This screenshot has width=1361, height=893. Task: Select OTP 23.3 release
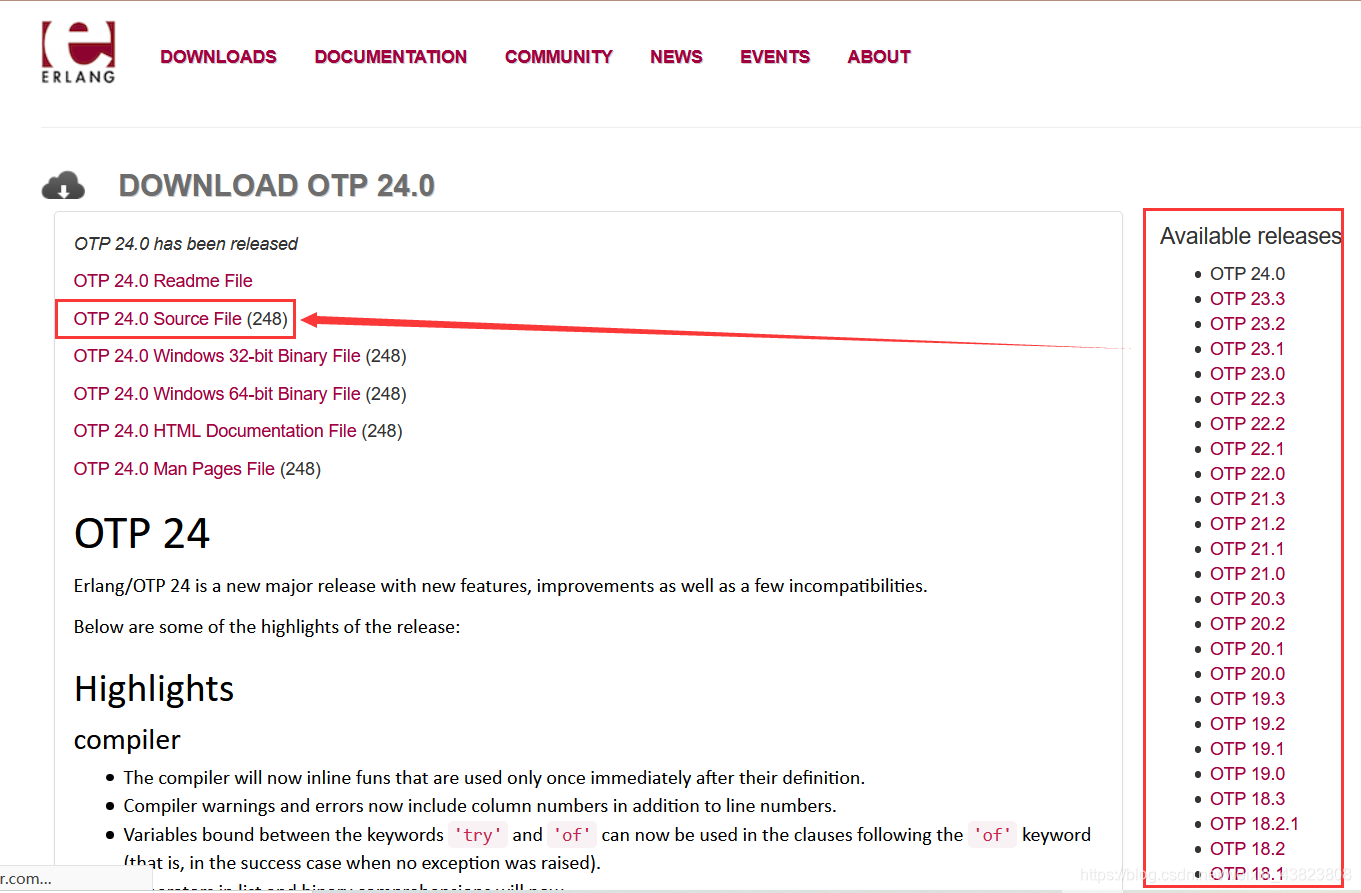pyautogui.click(x=1247, y=299)
